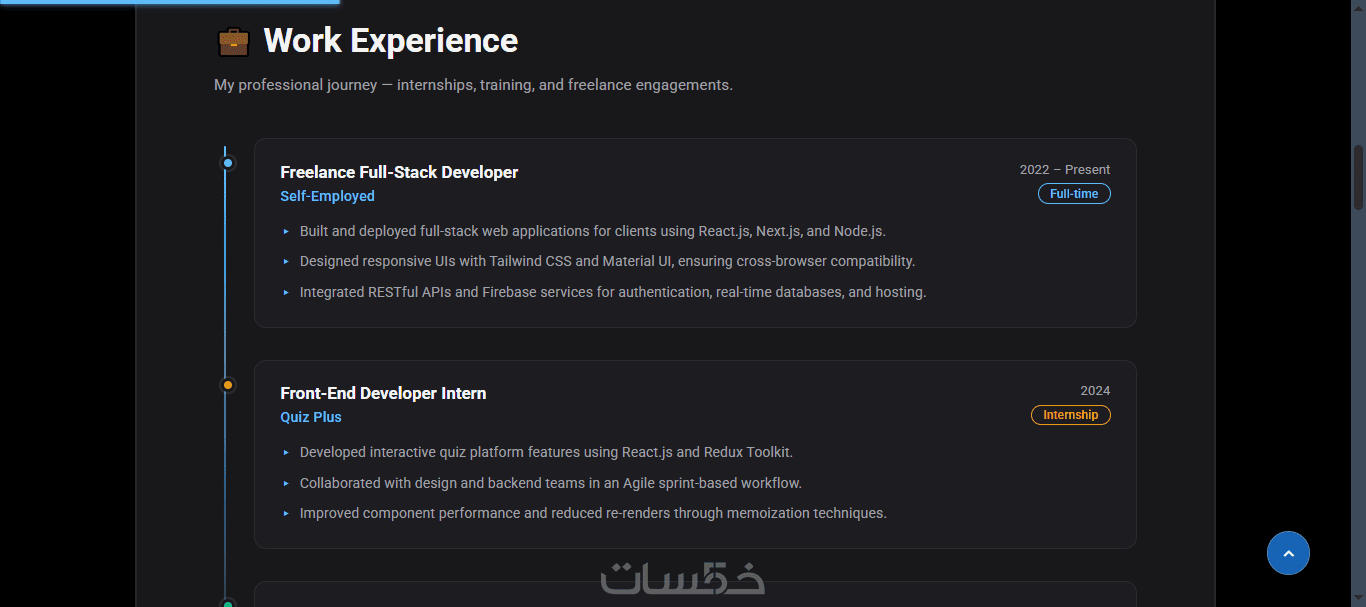The image size is (1366, 607).
Task: Click the bullet arrow before 'Designed responsive UIs'
Action: point(286,262)
